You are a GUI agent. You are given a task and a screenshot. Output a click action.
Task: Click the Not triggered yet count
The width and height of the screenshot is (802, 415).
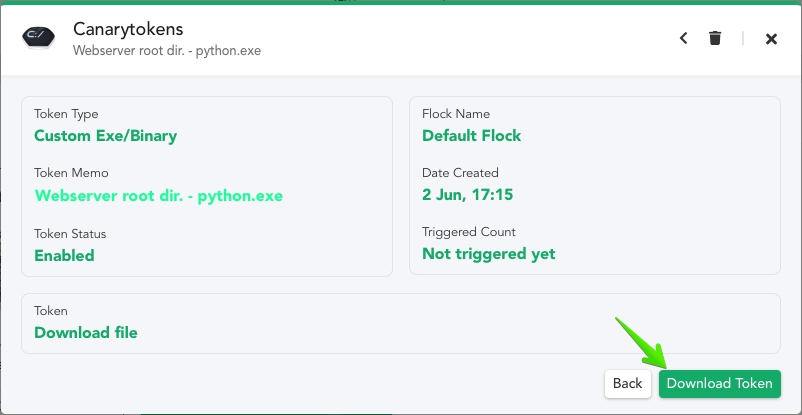tap(489, 253)
